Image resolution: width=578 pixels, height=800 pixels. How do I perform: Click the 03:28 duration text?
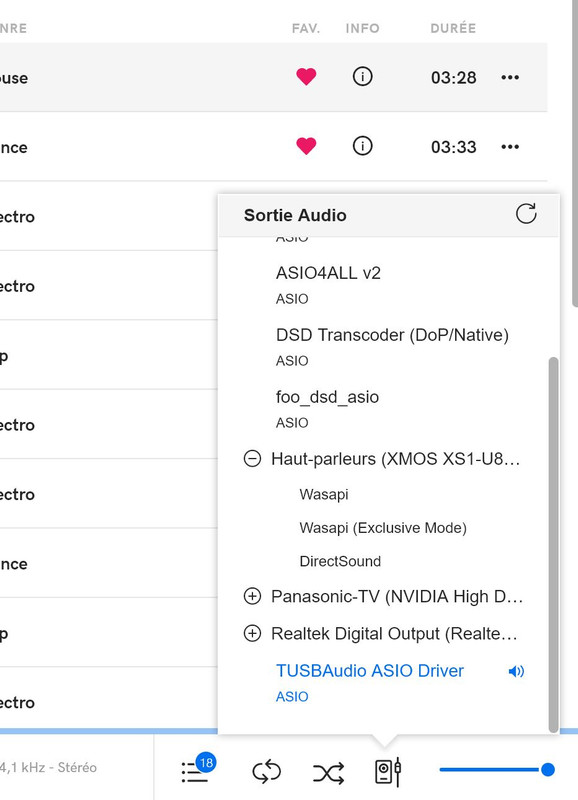(454, 78)
